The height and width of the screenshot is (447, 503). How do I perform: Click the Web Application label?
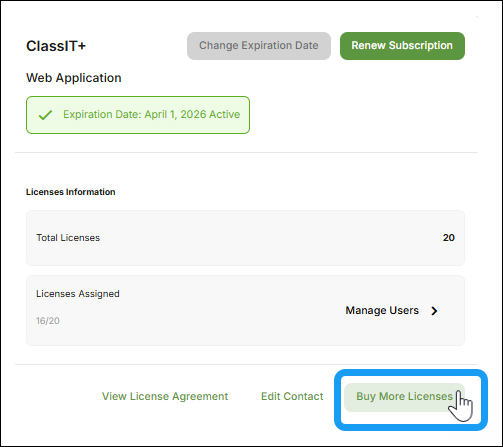pos(74,78)
